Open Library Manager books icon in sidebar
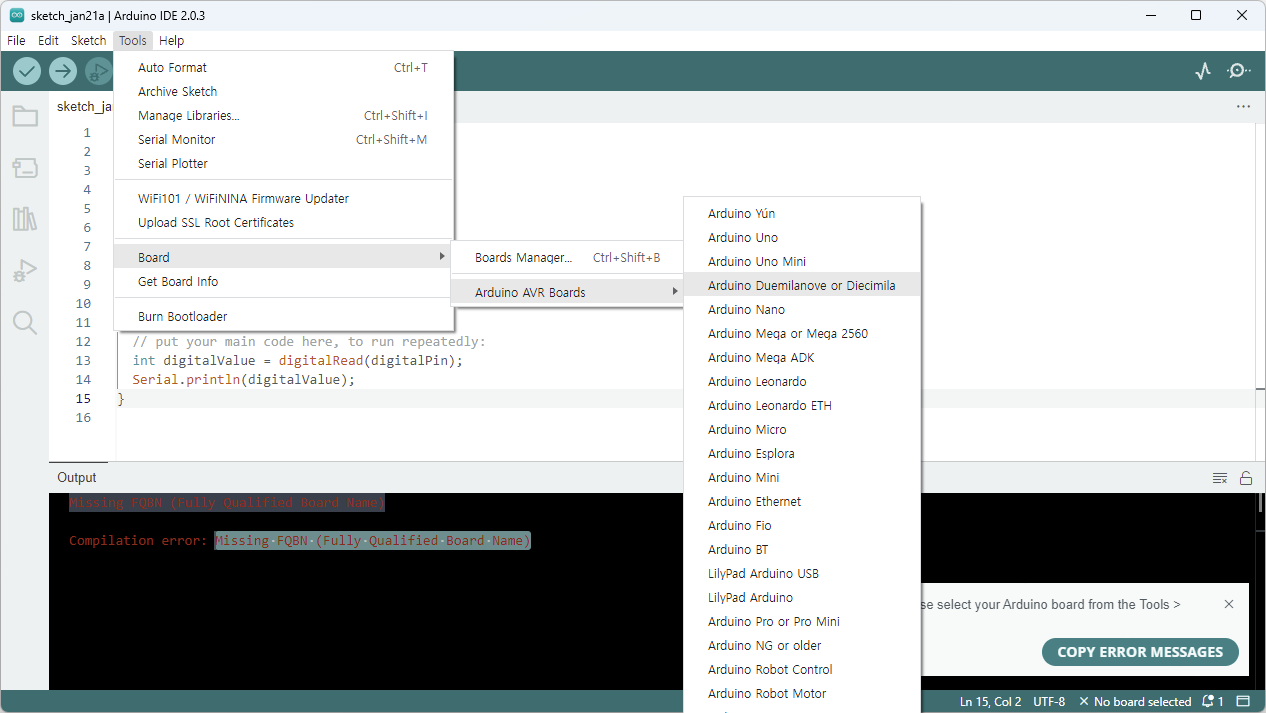 [x=25, y=219]
